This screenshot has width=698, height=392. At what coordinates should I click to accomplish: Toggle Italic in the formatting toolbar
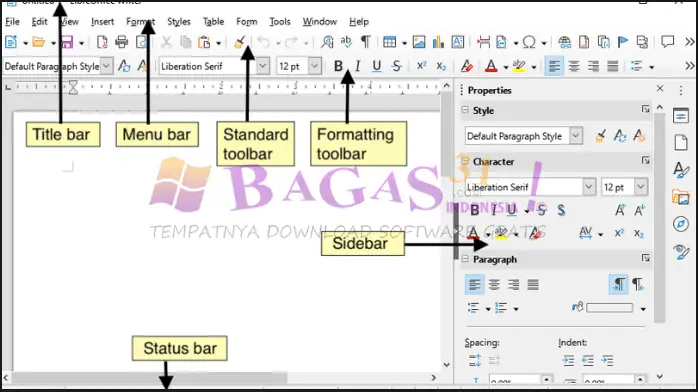[357, 66]
